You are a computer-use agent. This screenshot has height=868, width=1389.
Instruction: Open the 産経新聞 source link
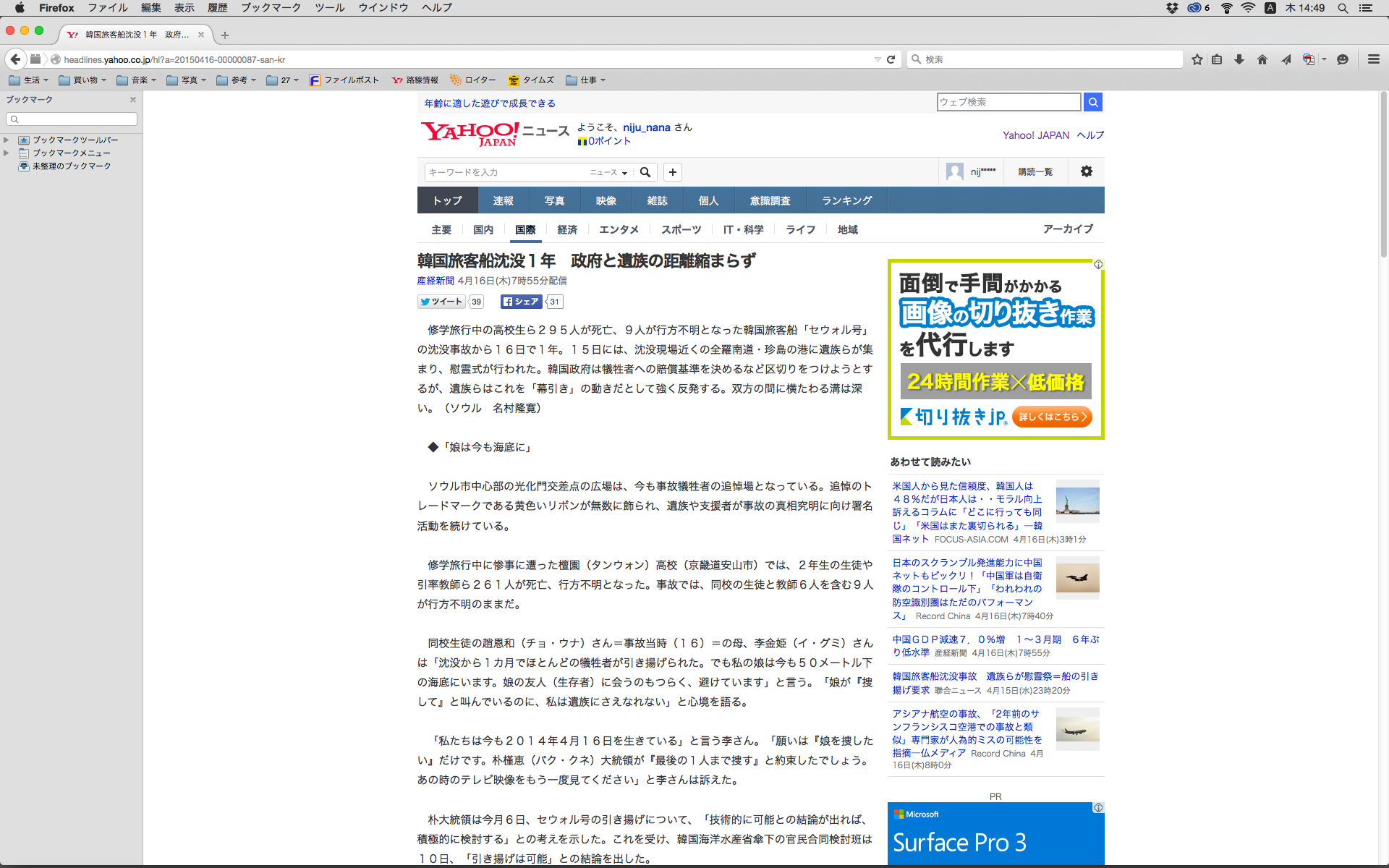tap(436, 281)
